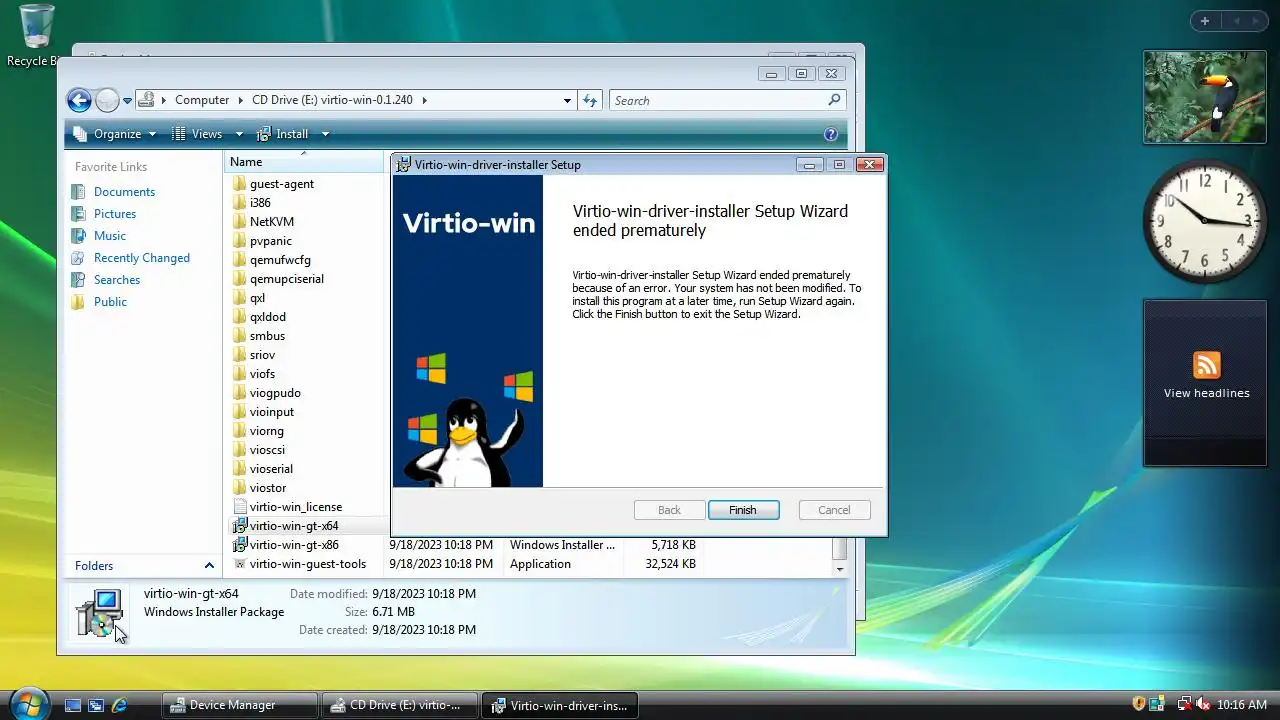The height and width of the screenshot is (720, 1280).
Task: Click the Music favorite link icon
Action: (x=79, y=236)
